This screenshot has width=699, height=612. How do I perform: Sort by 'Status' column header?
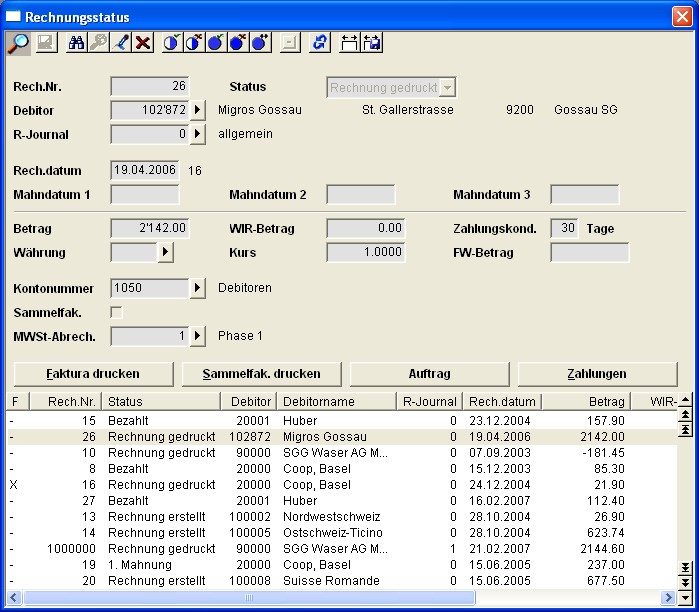tap(161, 402)
